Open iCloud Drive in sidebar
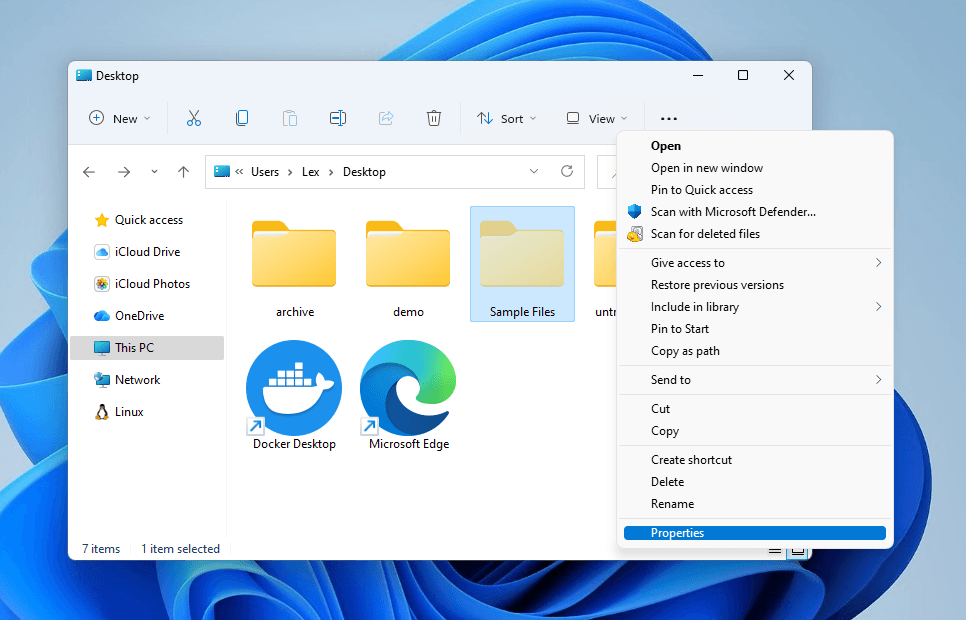This screenshot has width=966, height=620. (147, 252)
